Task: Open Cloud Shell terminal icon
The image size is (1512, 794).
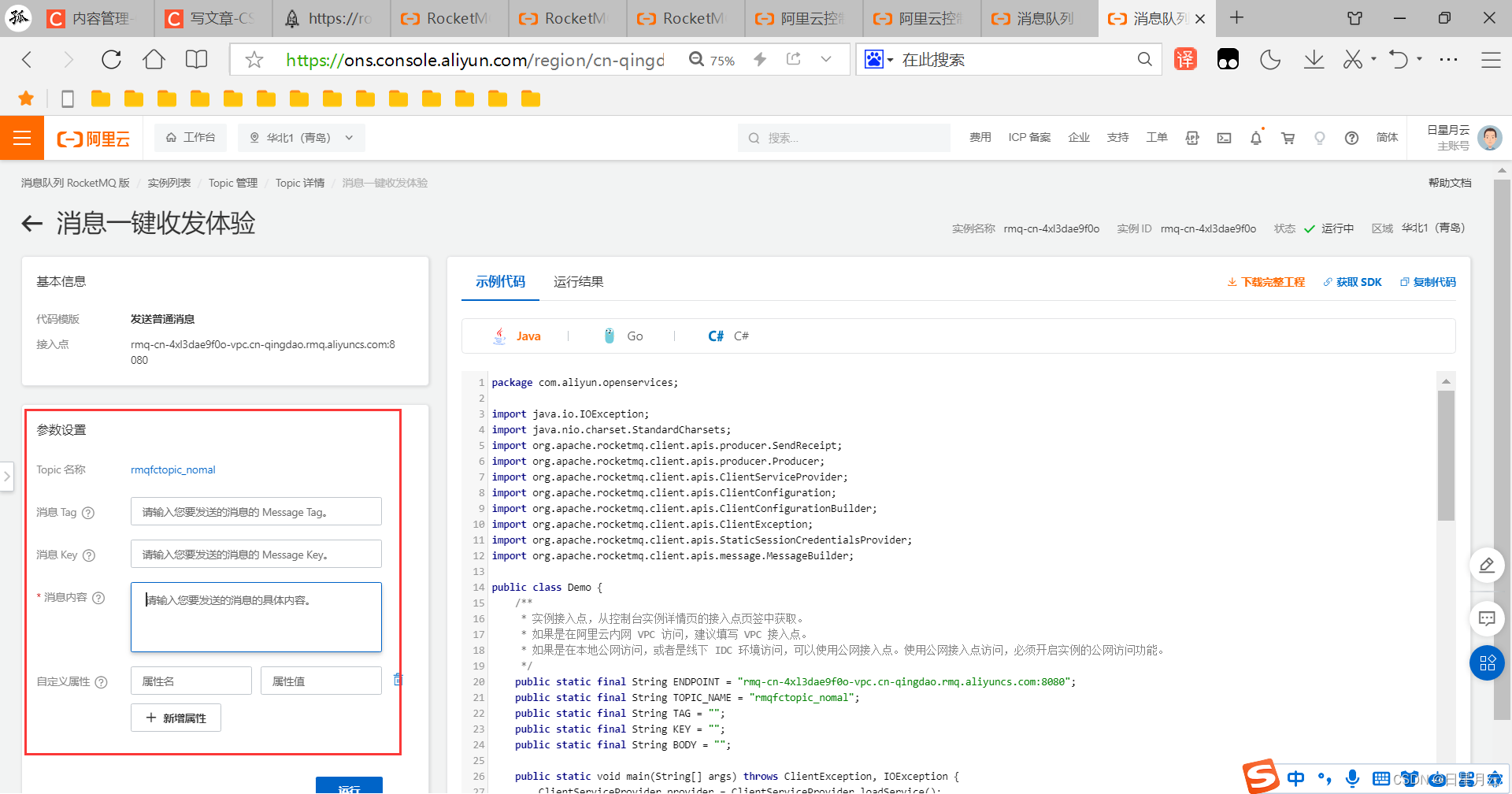Action: point(1224,138)
